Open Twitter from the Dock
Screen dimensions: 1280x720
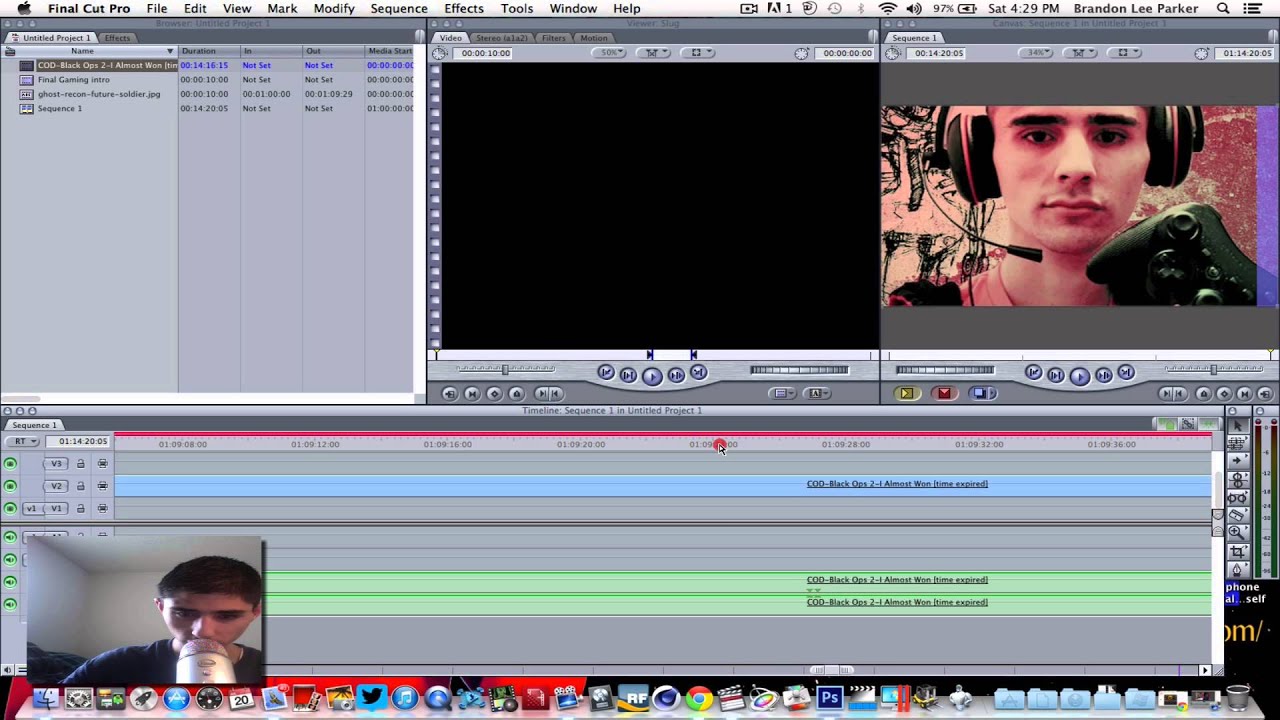click(372, 698)
